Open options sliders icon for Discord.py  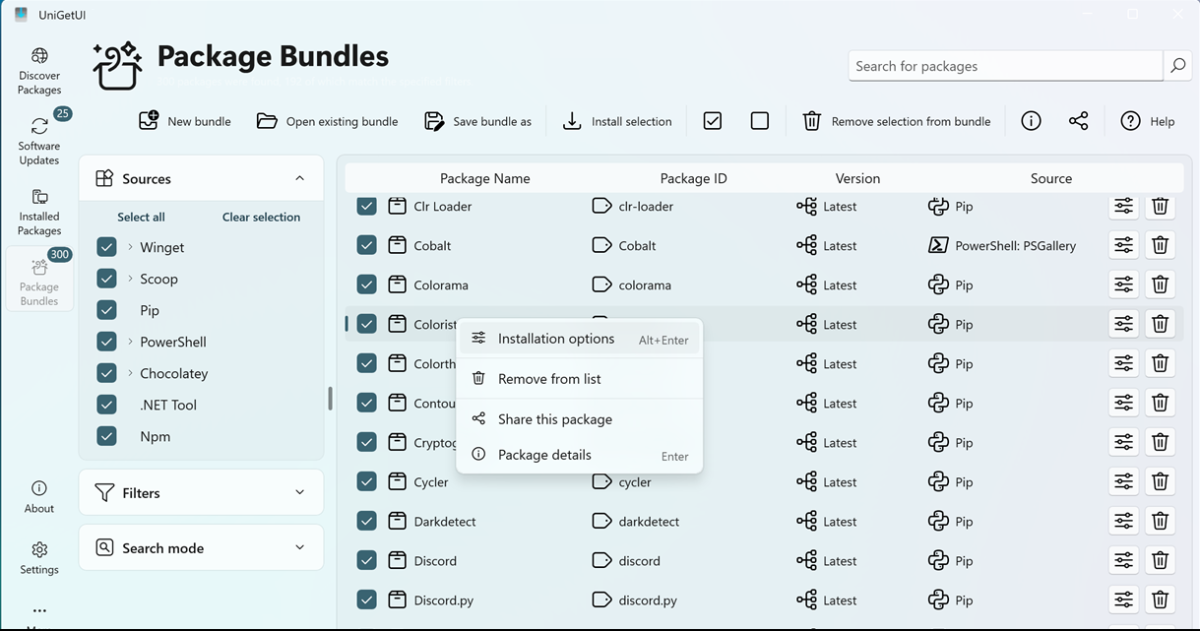(x=1124, y=600)
